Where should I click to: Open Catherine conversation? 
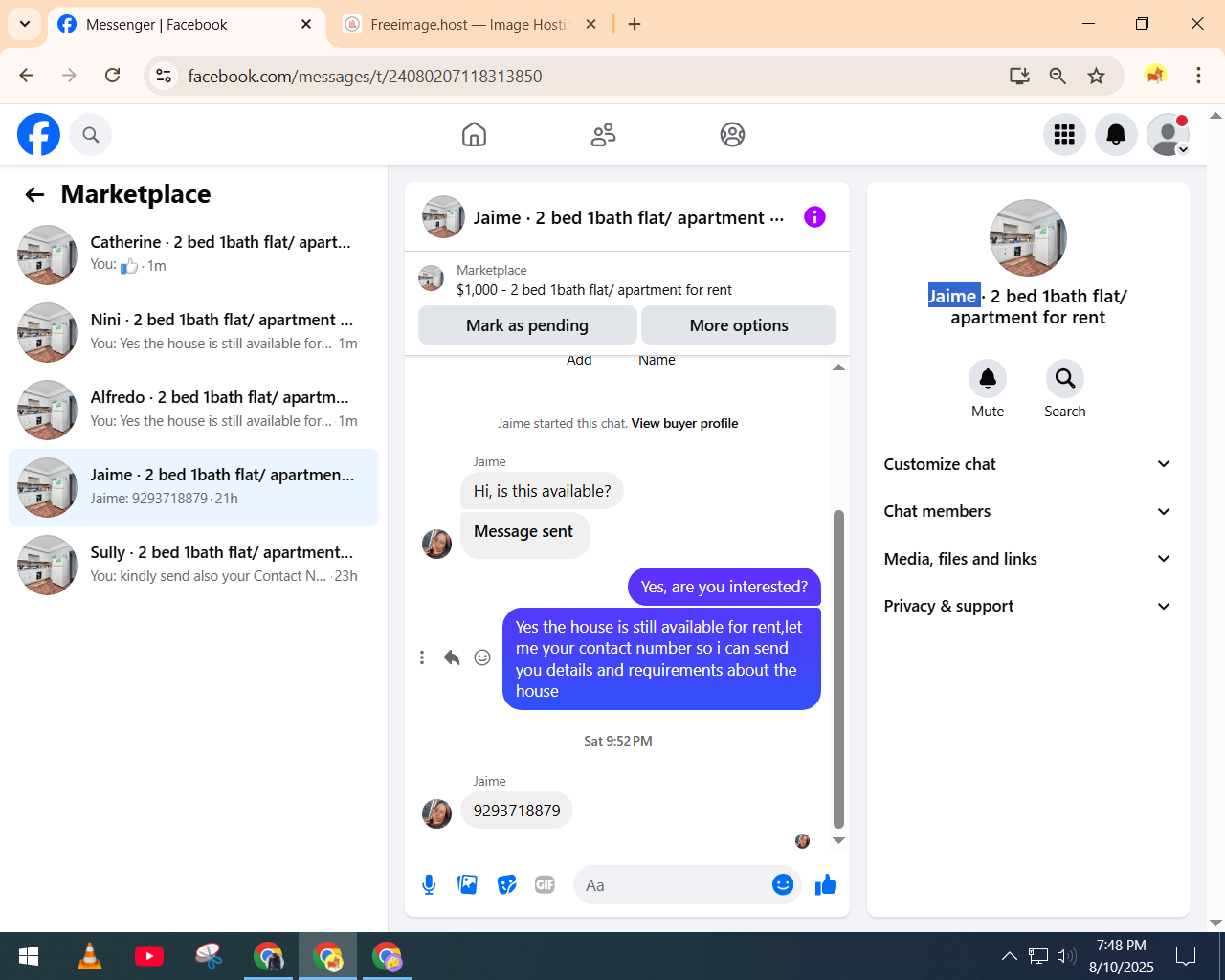pos(194,255)
